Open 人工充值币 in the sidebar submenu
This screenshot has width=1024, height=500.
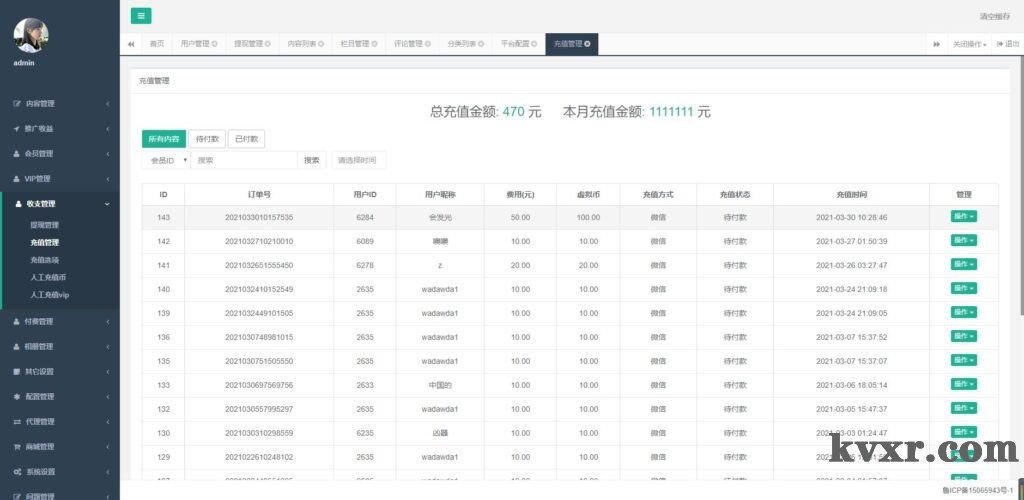click(x=48, y=276)
